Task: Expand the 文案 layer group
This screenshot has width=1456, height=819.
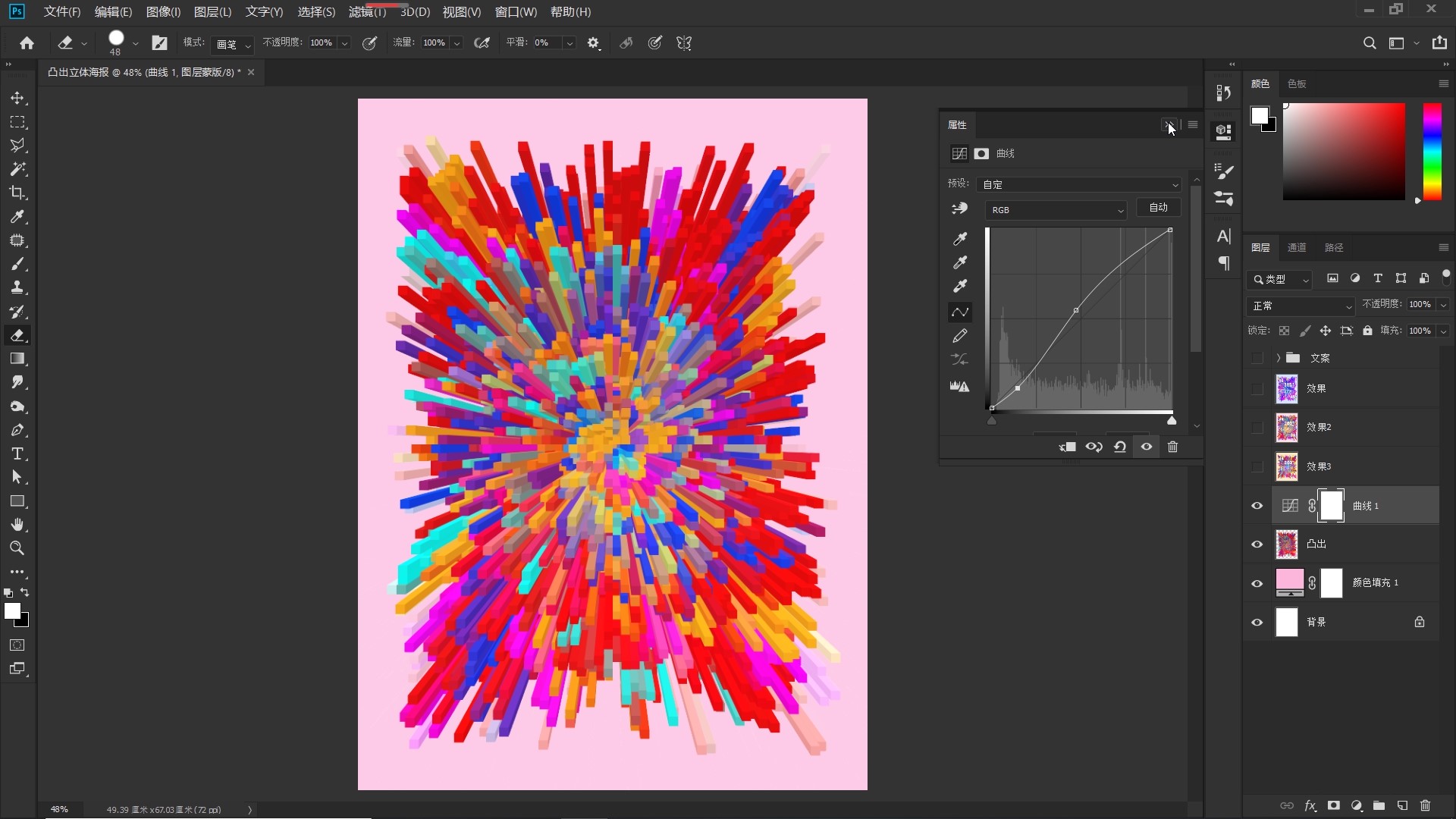Action: tap(1278, 358)
